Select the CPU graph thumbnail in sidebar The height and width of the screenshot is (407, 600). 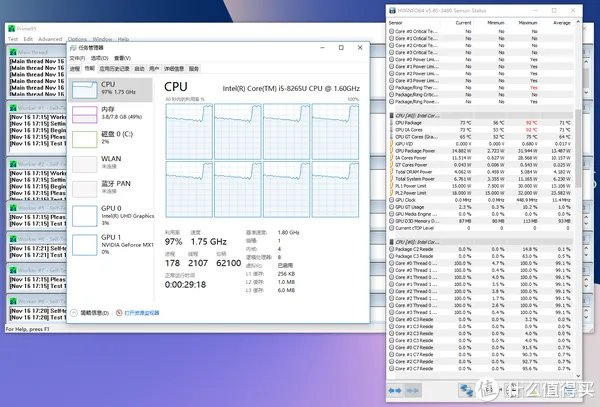pos(87,91)
